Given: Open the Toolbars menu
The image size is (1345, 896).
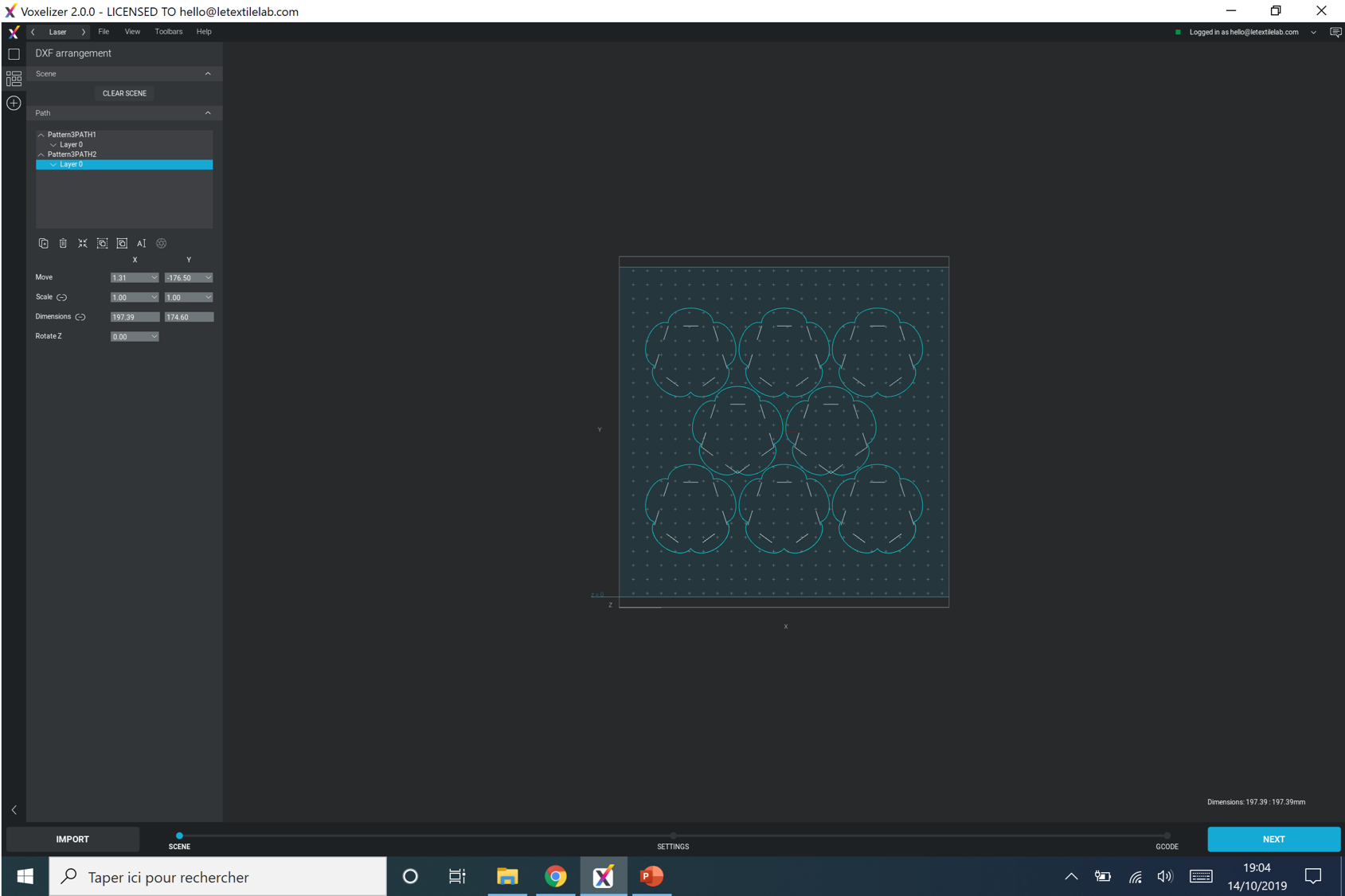Looking at the screenshot, I should click(168, 32).
